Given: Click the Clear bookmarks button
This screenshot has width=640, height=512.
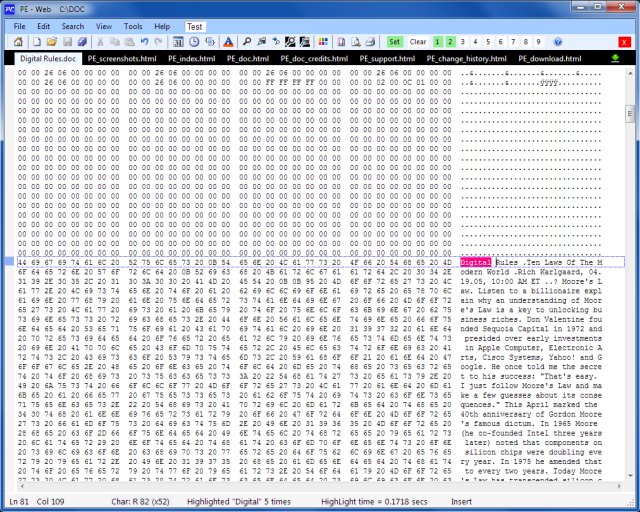Looking at the screenshot, I should pos(418,42).
